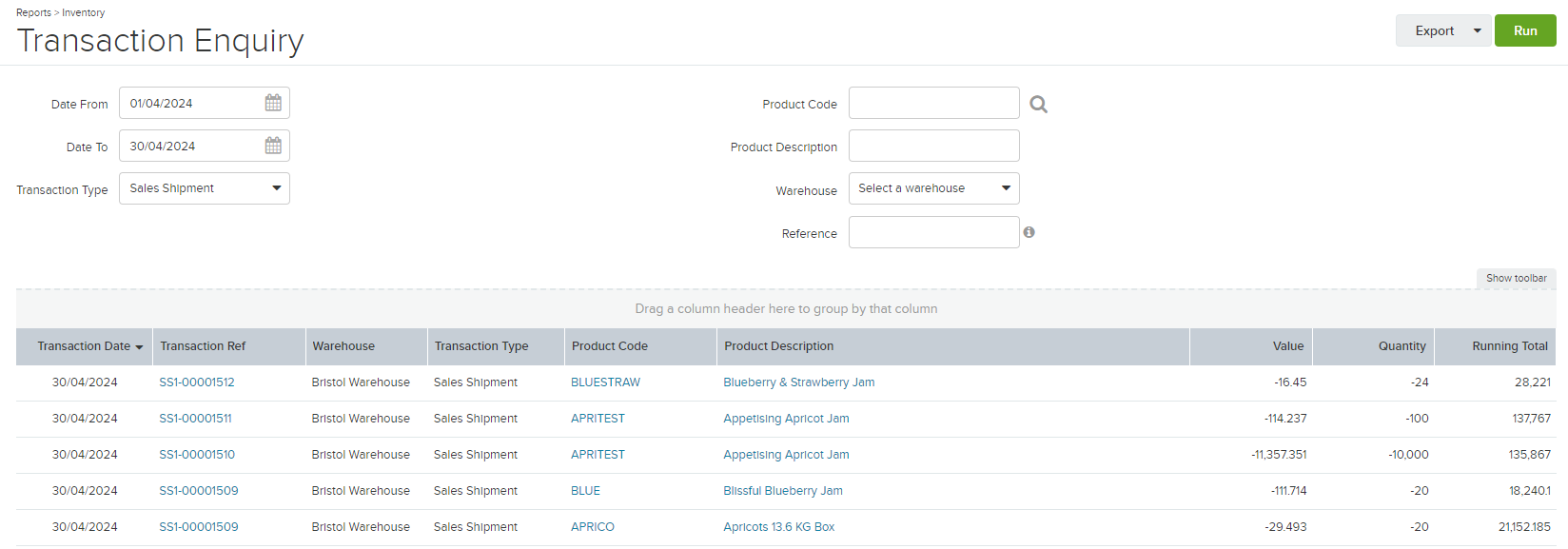Sort by Transaction Type column header
The width and height of the screenshot is (1568, 549).
496,346
